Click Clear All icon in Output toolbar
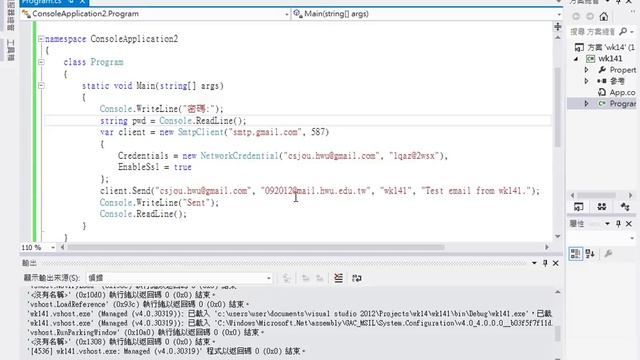 point(338,278)
